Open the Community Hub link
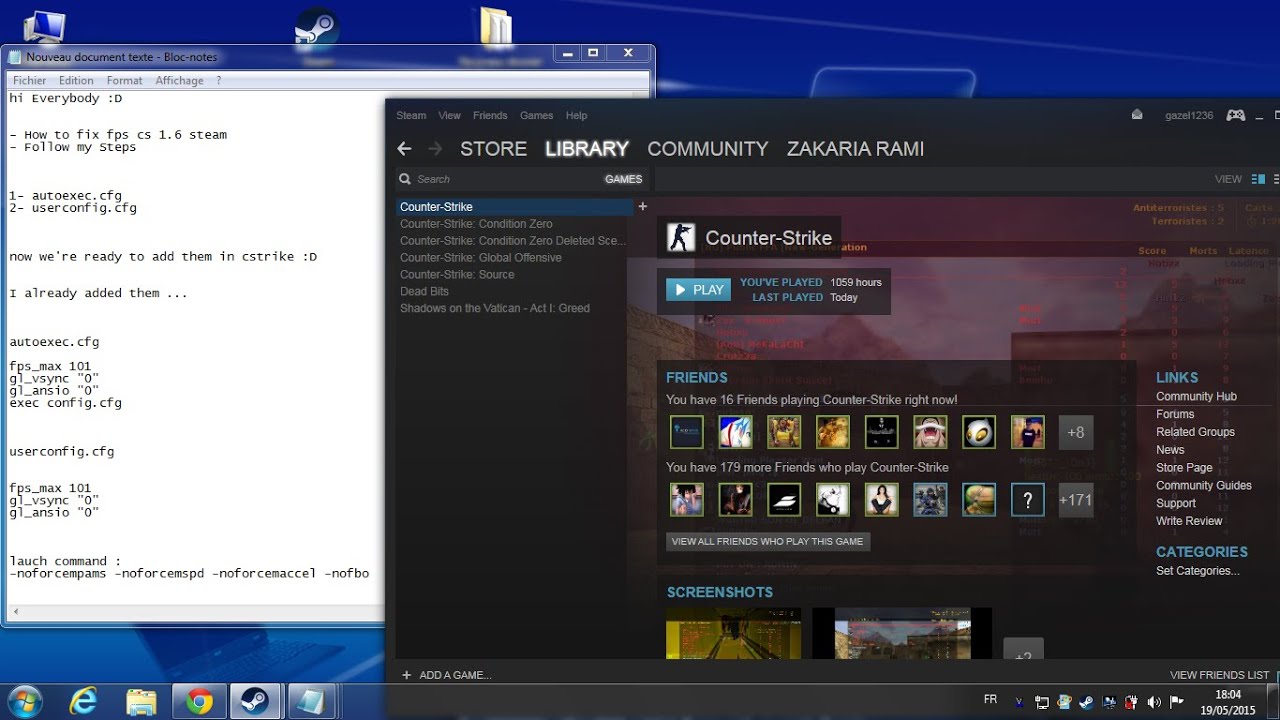The image size is (1280, 720). [x=1196, y=397]
